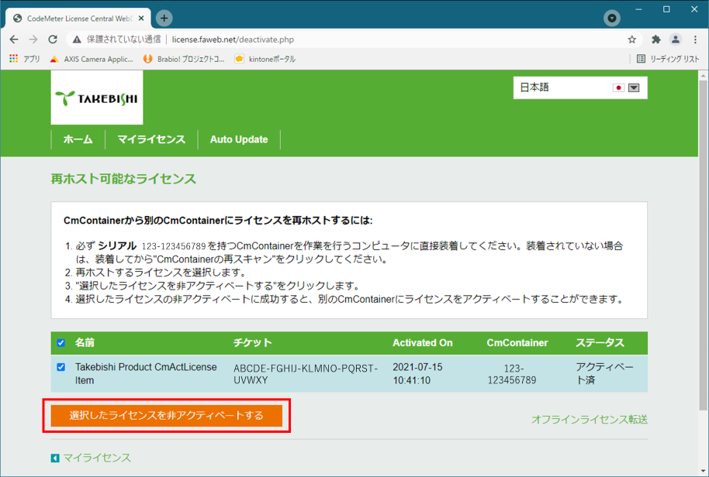
Task: Open the 日本語 language dropdown
Action: 633,88
